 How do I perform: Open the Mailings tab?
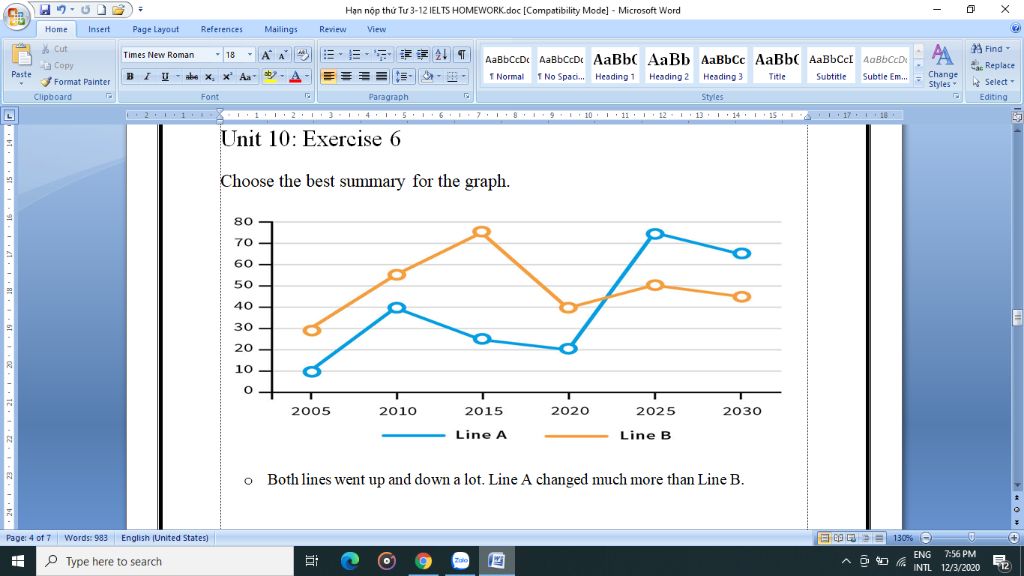click(281, 29)
